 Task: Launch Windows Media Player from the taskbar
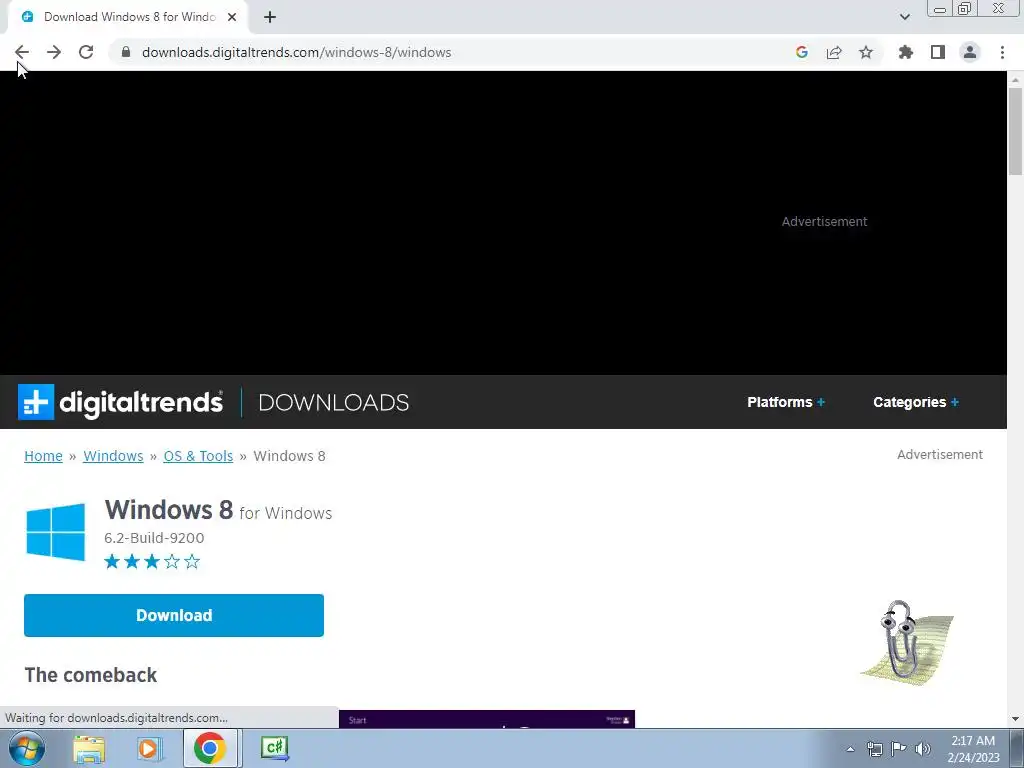pos(148,748)
